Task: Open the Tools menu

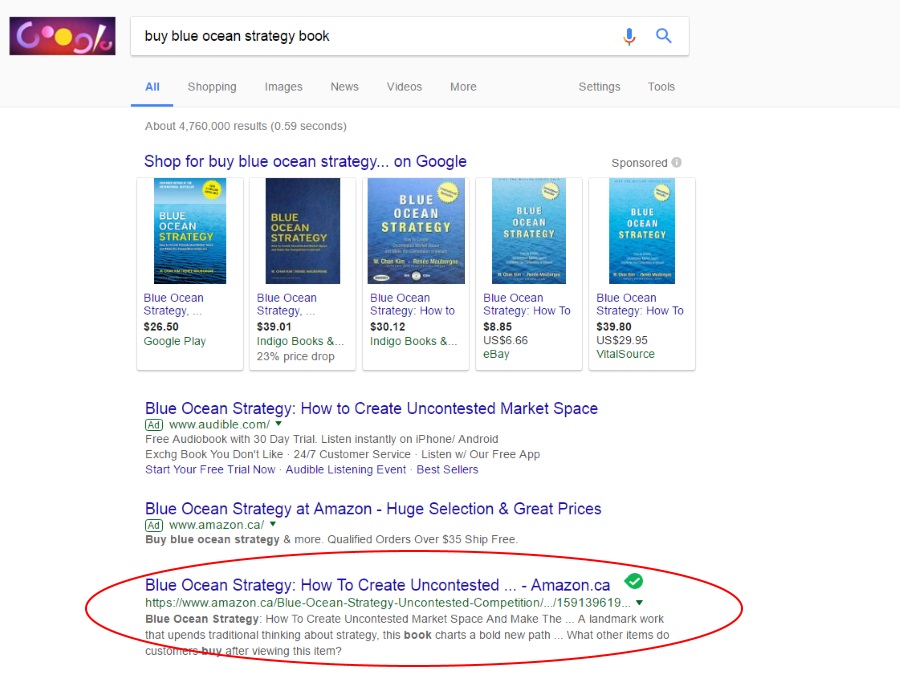Action: [x=661, y=87]
